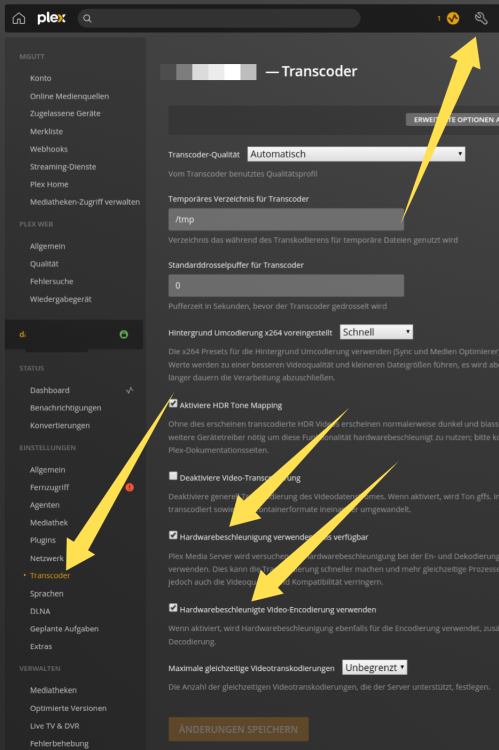Open Dashboard under Status

click(50, 390)
